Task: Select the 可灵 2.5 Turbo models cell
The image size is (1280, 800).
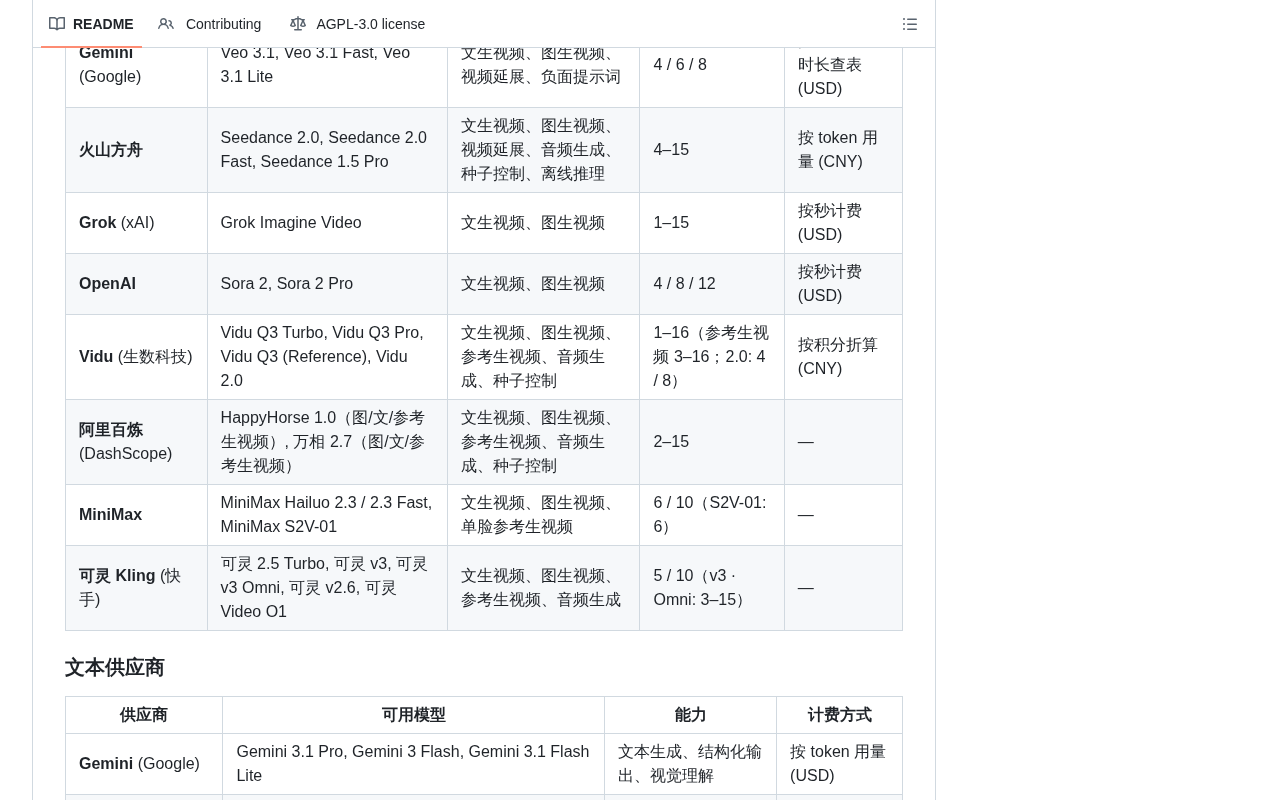Action: tap(327, 588)
